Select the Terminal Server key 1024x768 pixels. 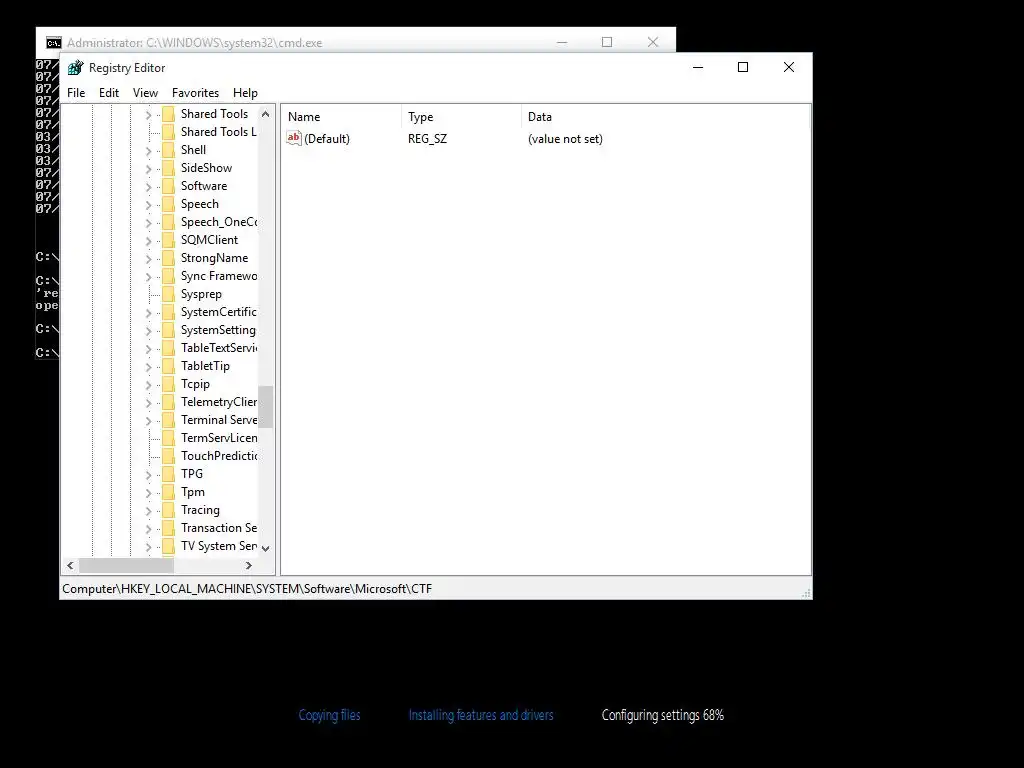(219, 420)
